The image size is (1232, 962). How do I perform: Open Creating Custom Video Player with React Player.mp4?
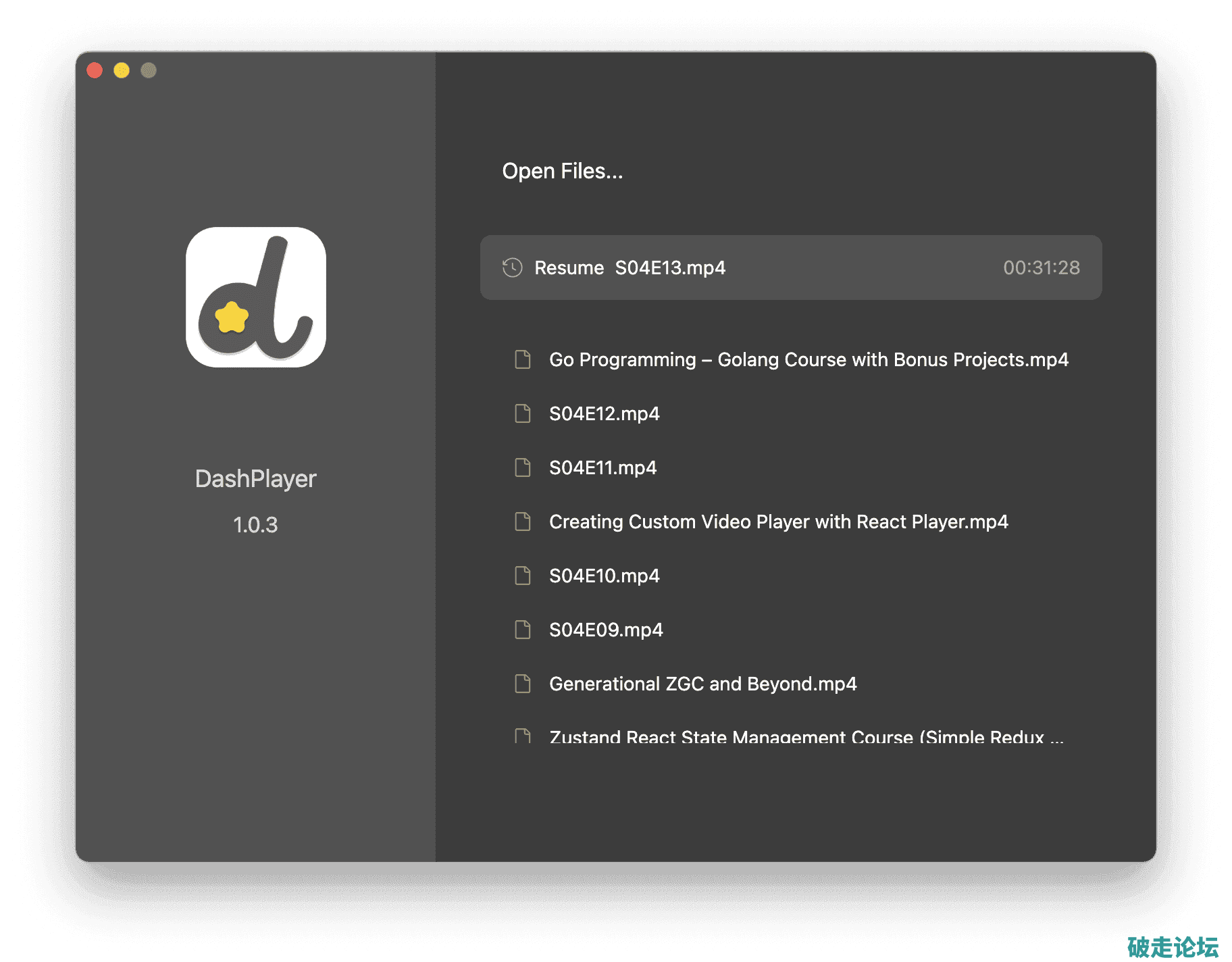(778, 522)
